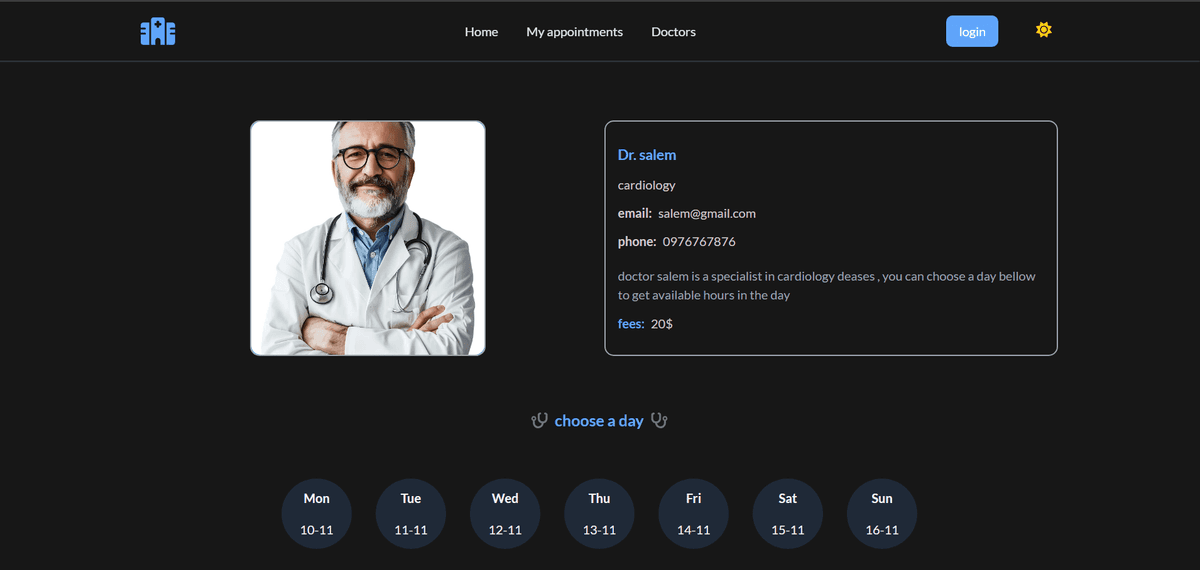The width and height of the screenshot is (1200, 570).
Task: Click stethoscope icon right of 'choose a day'
Action: (x=659, y=421)
